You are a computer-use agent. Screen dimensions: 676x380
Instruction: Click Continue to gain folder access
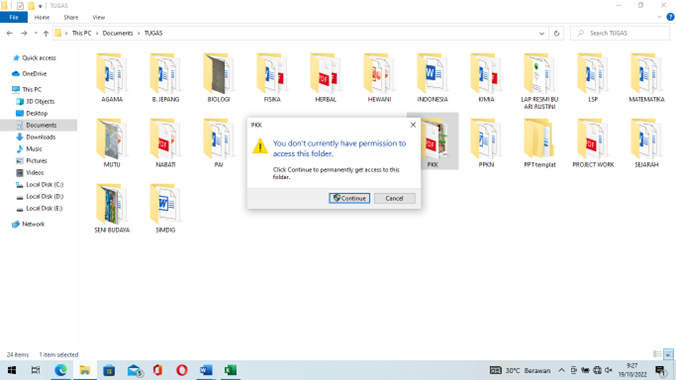349,198
